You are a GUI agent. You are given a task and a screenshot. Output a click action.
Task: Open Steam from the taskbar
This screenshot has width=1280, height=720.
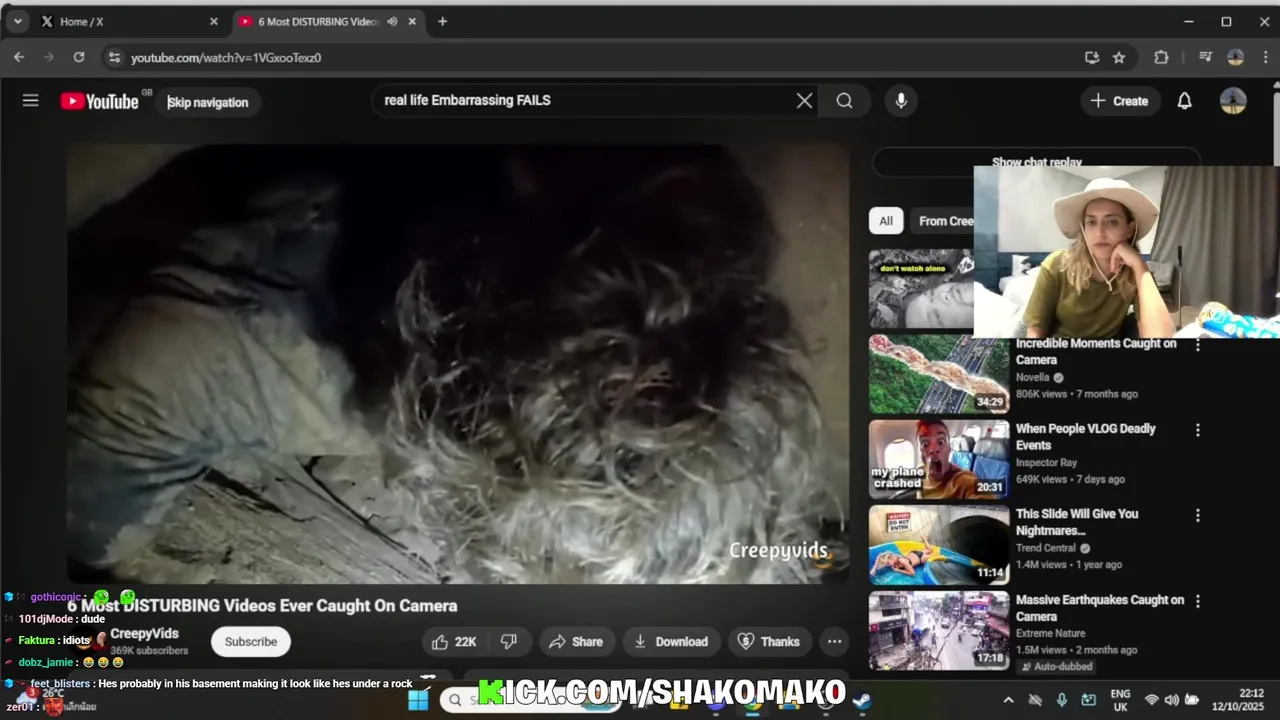(862, 700)
